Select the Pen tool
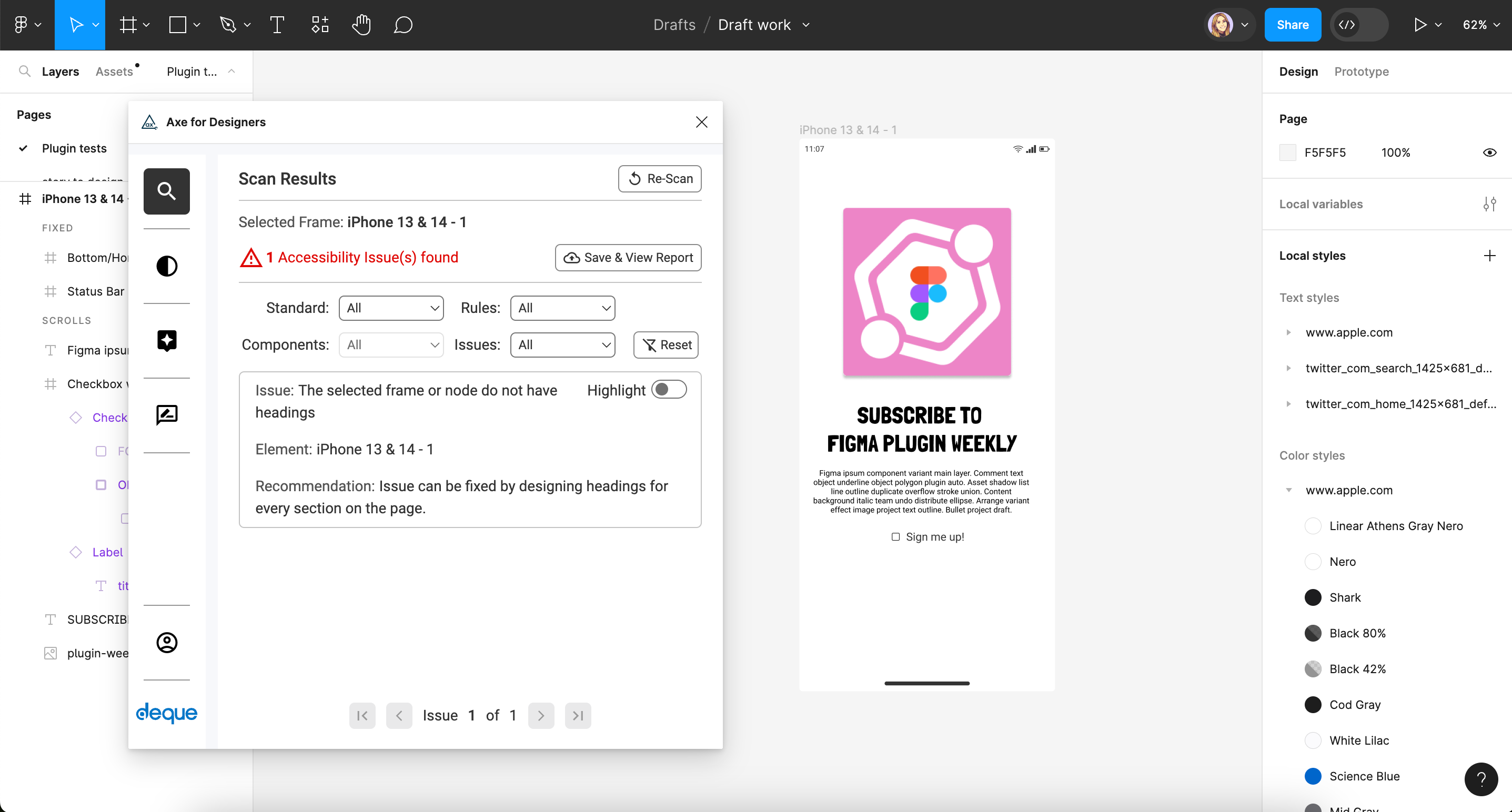The image size is (1512, 812). click(228, 25)
